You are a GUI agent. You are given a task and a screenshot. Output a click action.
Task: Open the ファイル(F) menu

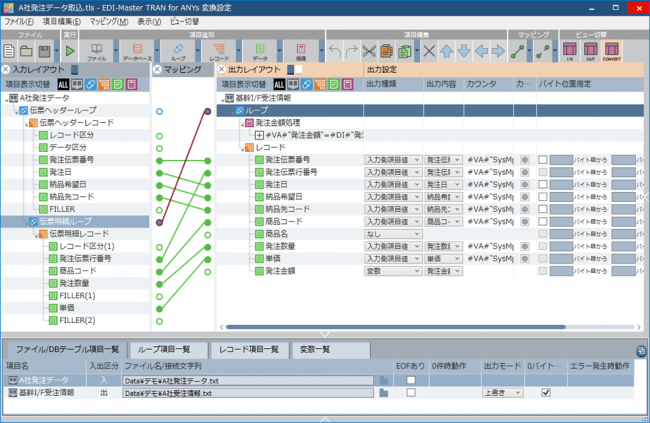(19, 22)
